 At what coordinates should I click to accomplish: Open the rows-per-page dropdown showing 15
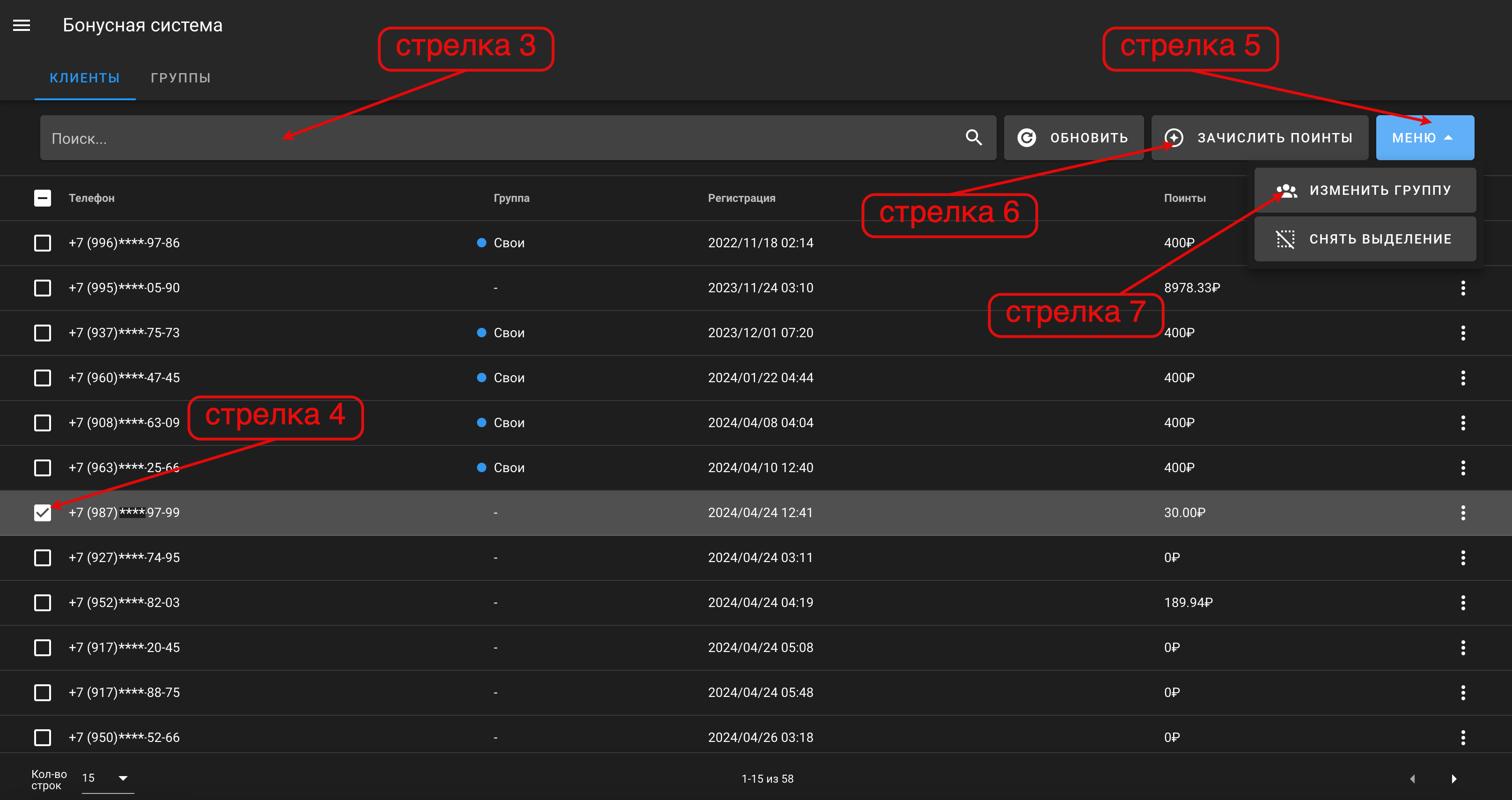tap(107, 778)
